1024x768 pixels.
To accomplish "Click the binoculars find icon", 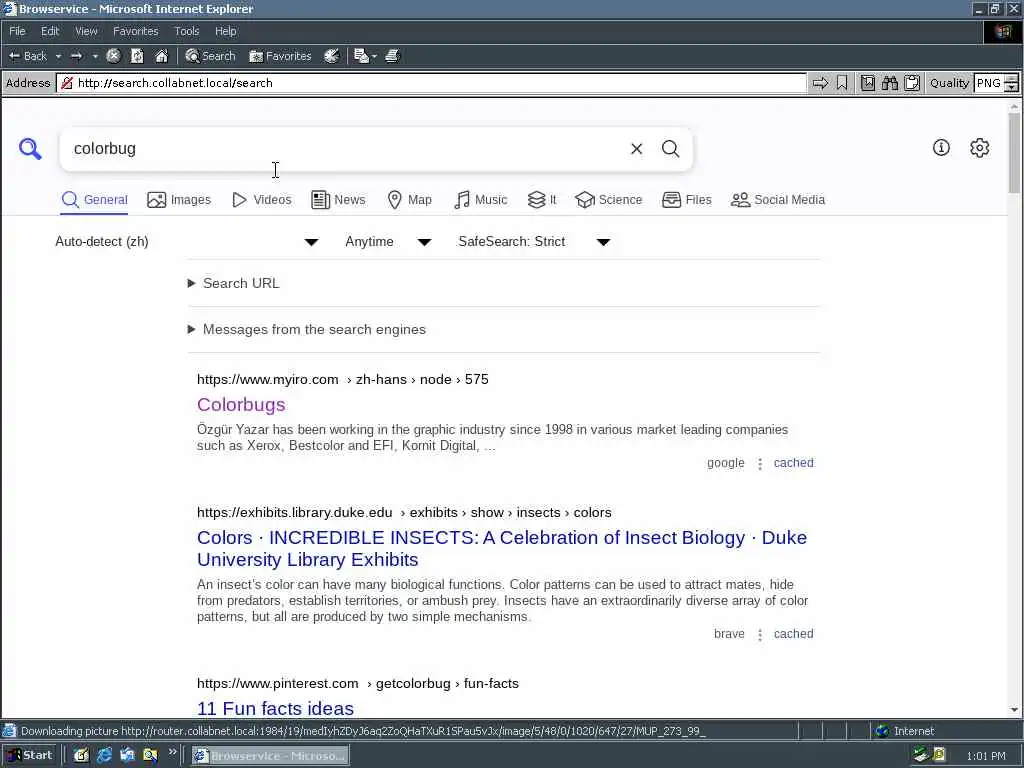I will point(889,83).
